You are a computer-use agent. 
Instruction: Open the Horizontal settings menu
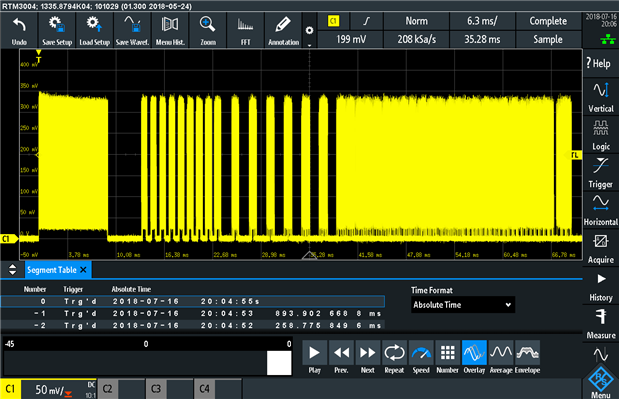pos(600,210)
